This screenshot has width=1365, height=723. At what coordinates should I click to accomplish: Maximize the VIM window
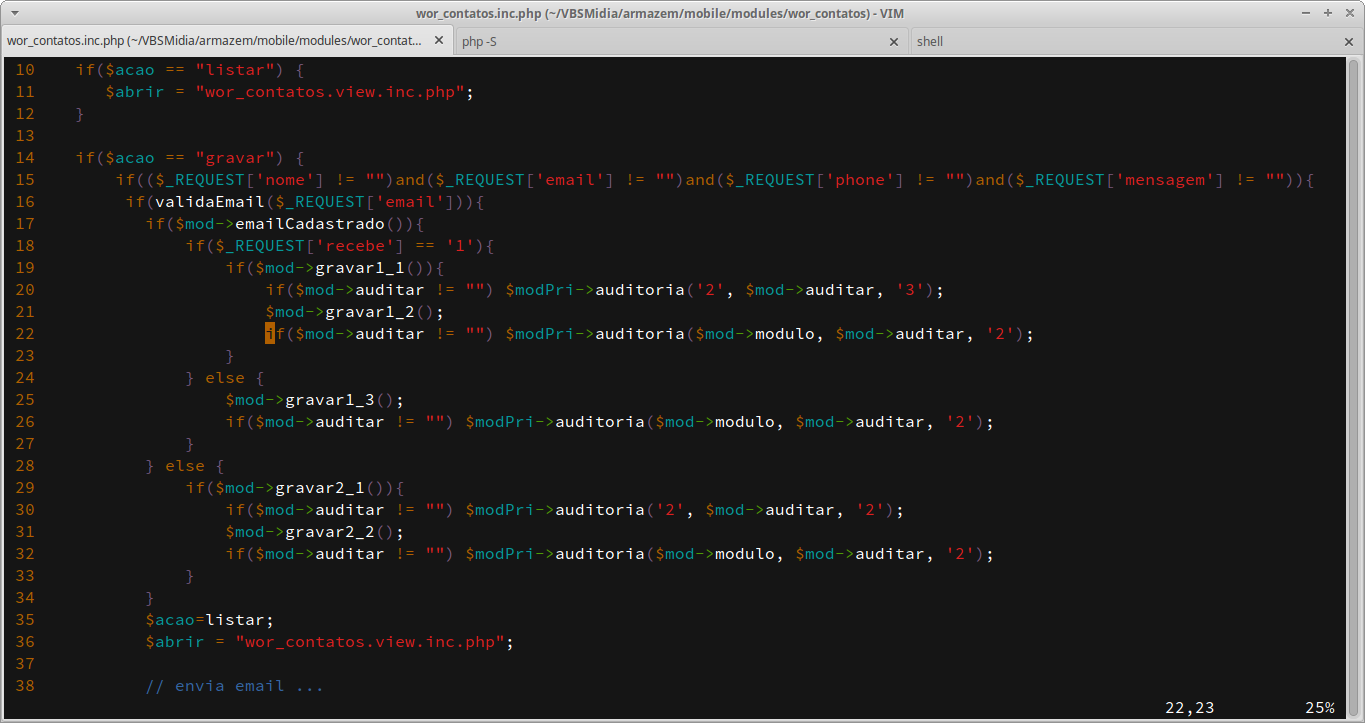[1327, 13]
